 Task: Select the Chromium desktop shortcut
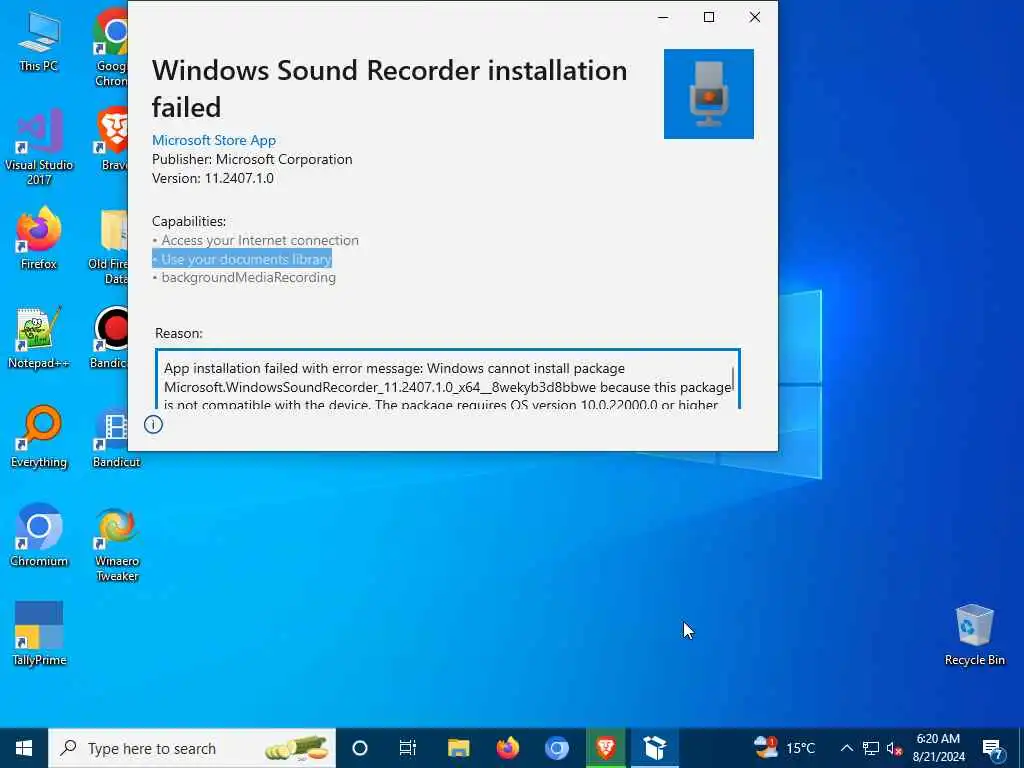[x=39, y=536]
